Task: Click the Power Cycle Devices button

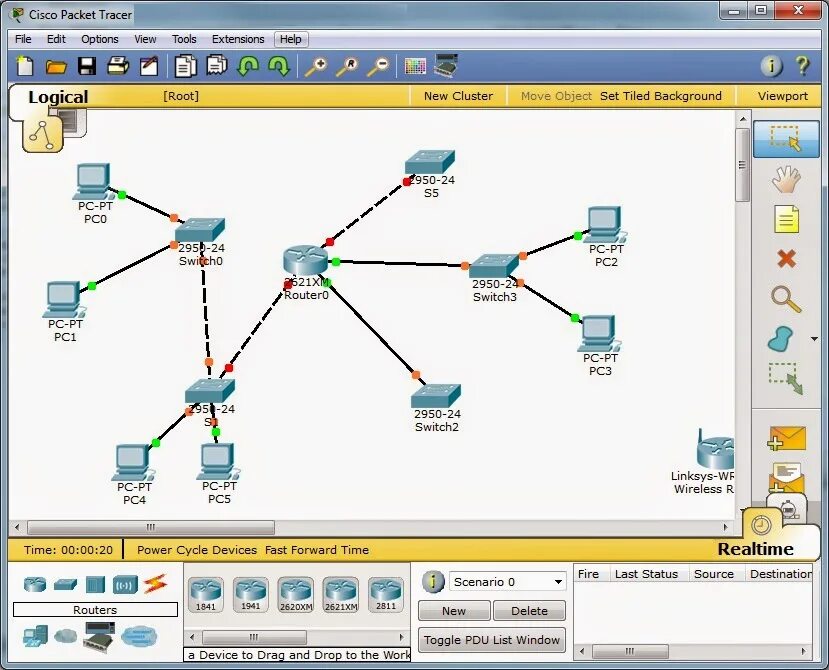Action: (x=196, y=549)
